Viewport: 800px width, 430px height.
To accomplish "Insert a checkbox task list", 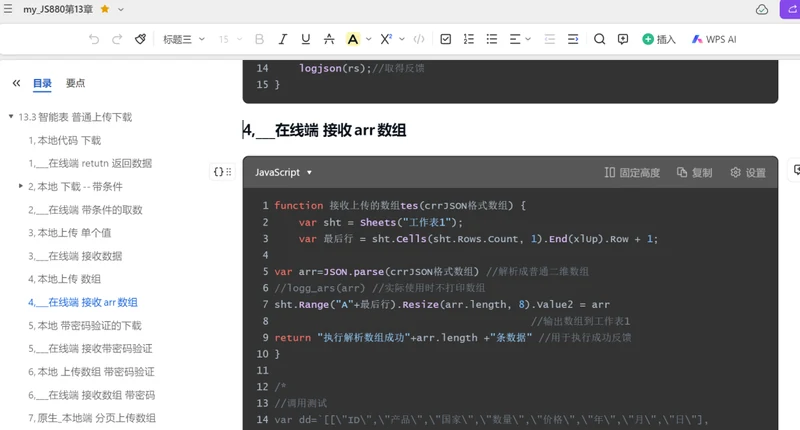I will pos(445,39).
